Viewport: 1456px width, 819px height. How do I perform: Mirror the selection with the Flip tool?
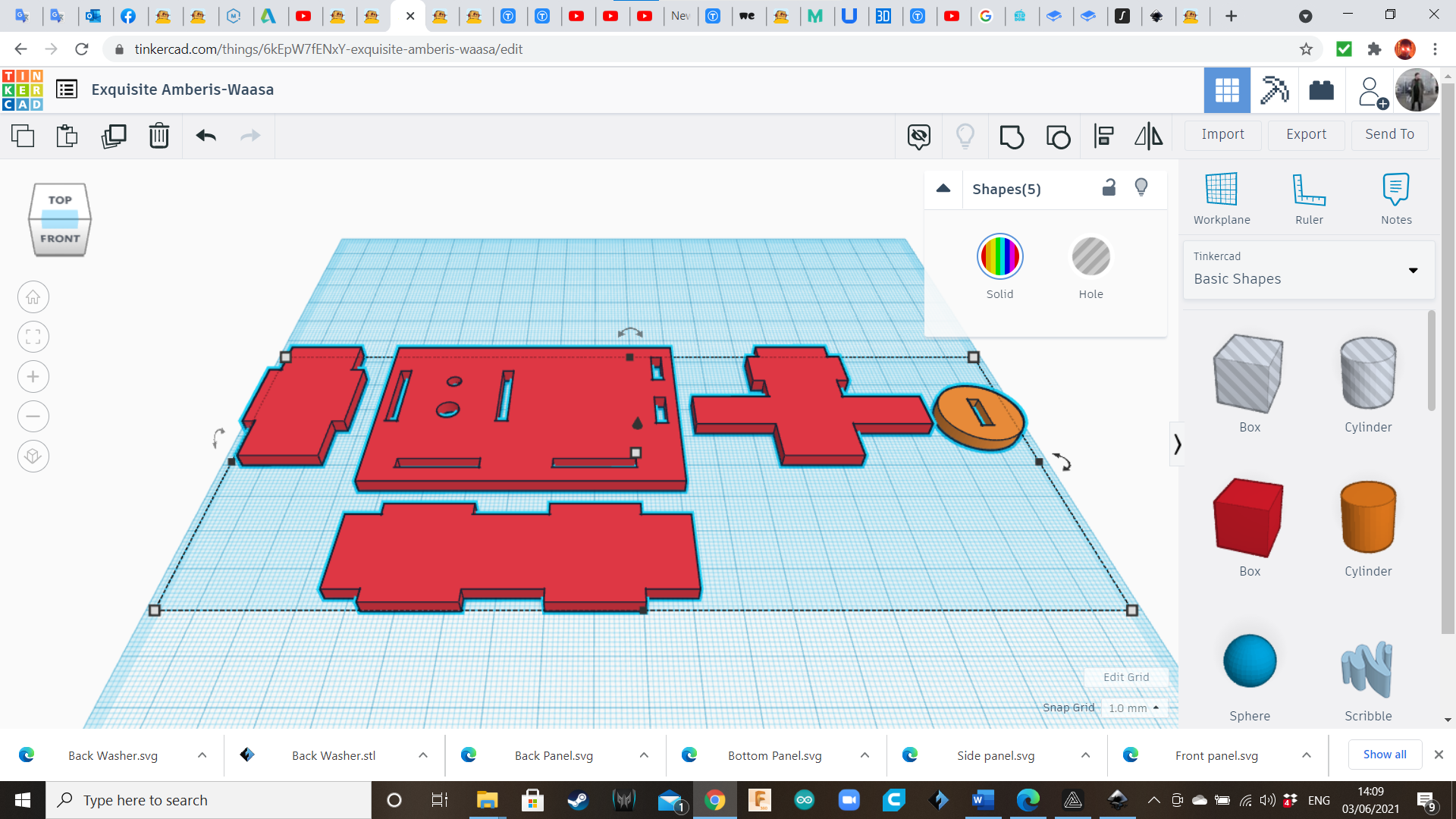(x=1147, y=136)
